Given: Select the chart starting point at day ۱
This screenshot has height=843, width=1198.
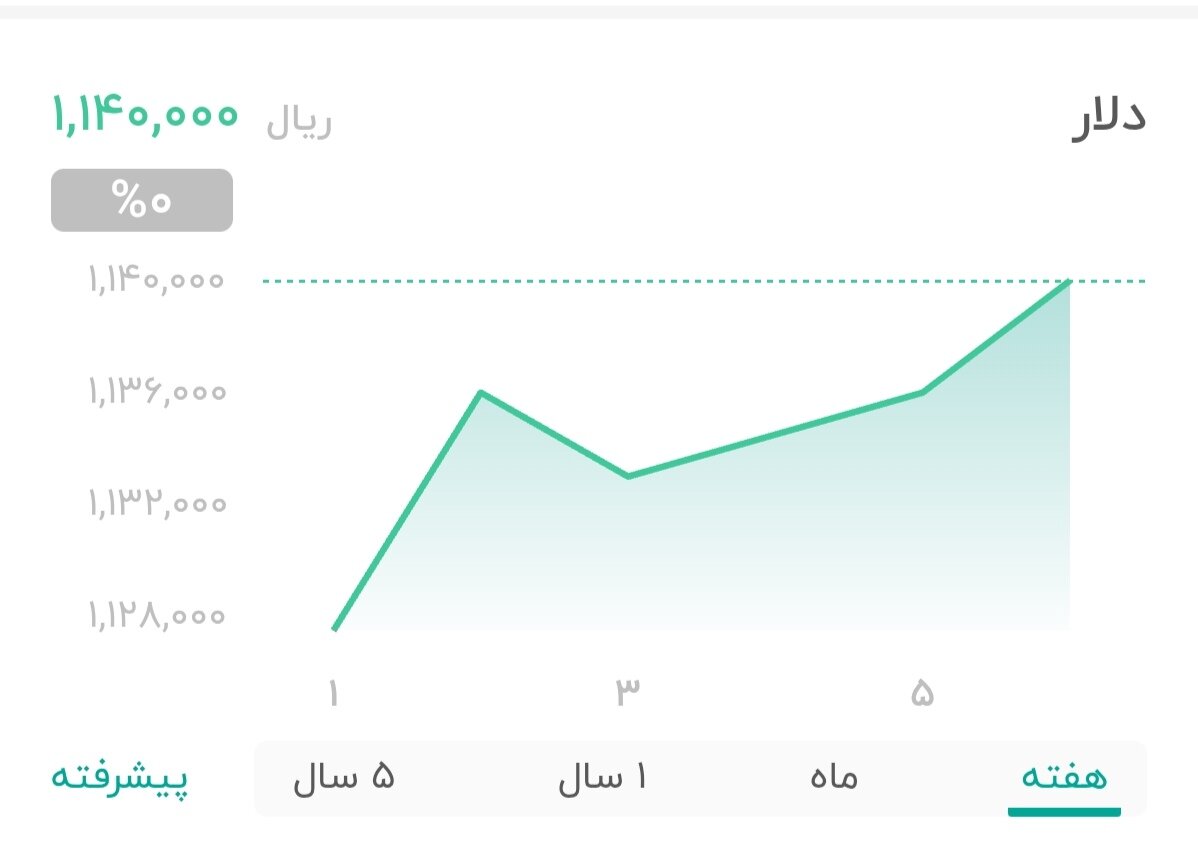Looking at the screenshot, I should tap(335, 630).
